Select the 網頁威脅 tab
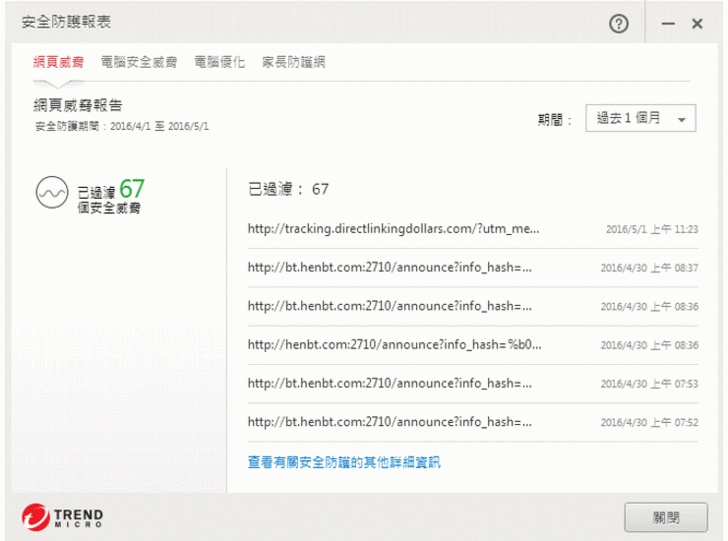728x541 pixels. (x=60, y=62)
